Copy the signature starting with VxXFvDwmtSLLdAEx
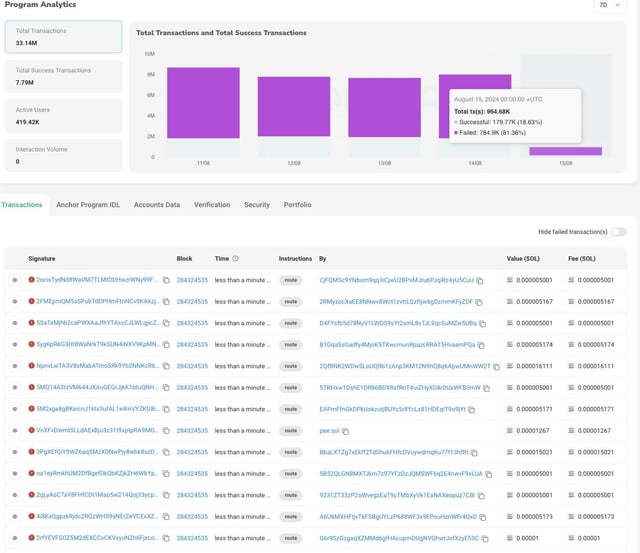 click(166, 430)
